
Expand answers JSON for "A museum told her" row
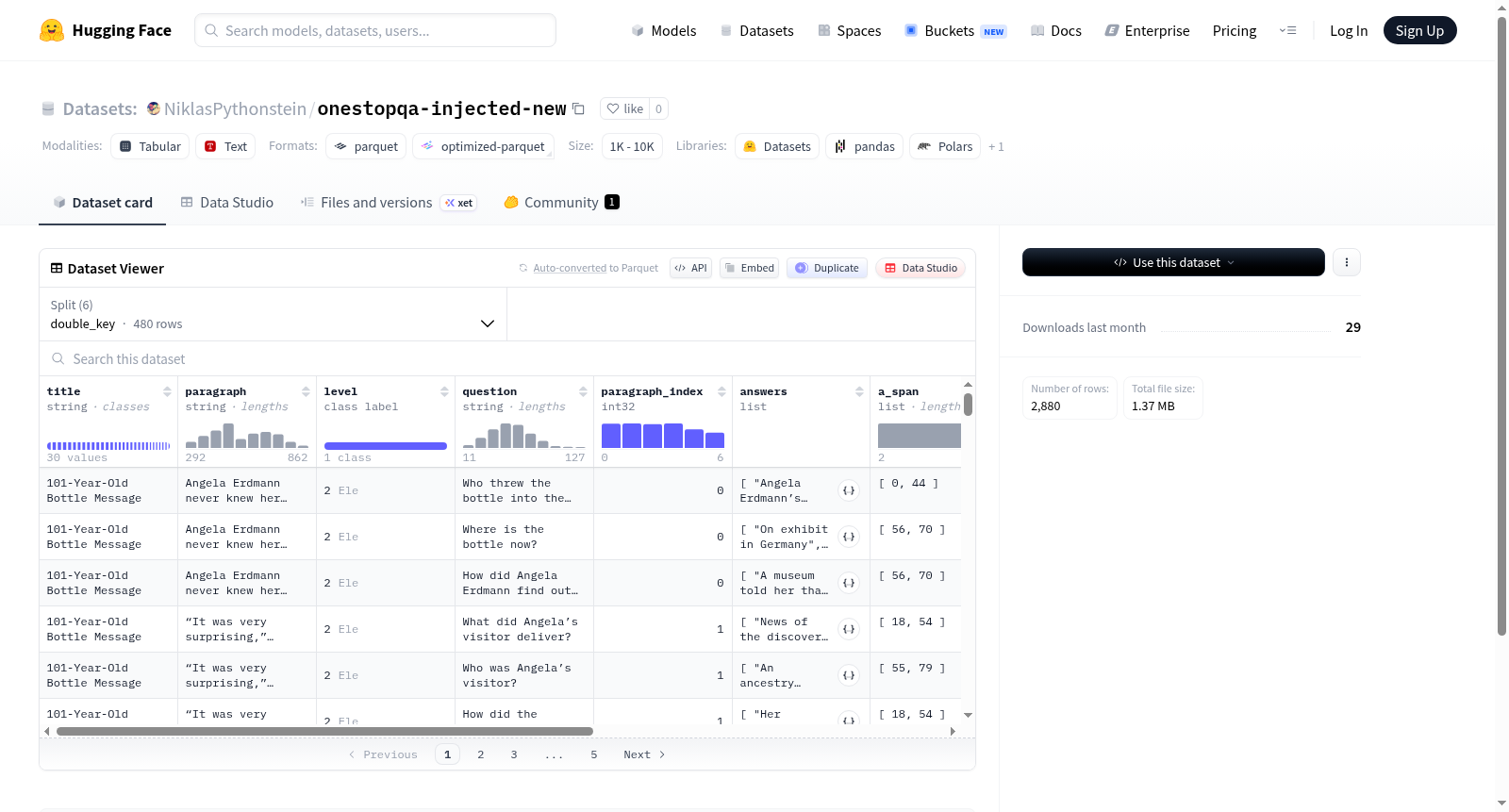click(849, 583)
